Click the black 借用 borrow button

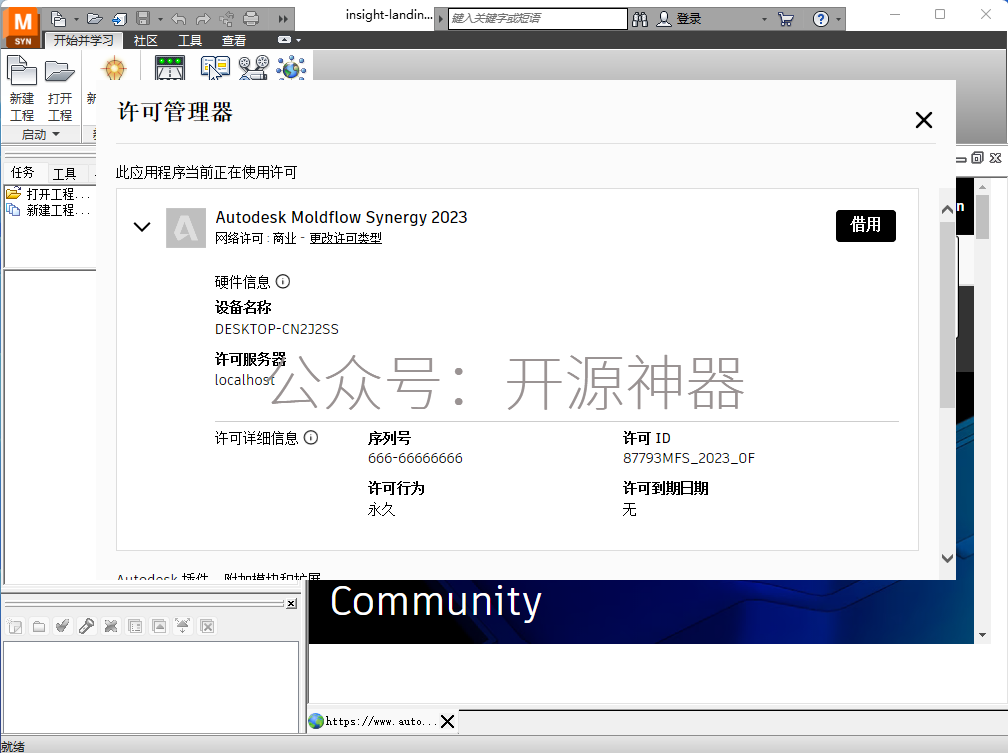coord(865,226)
